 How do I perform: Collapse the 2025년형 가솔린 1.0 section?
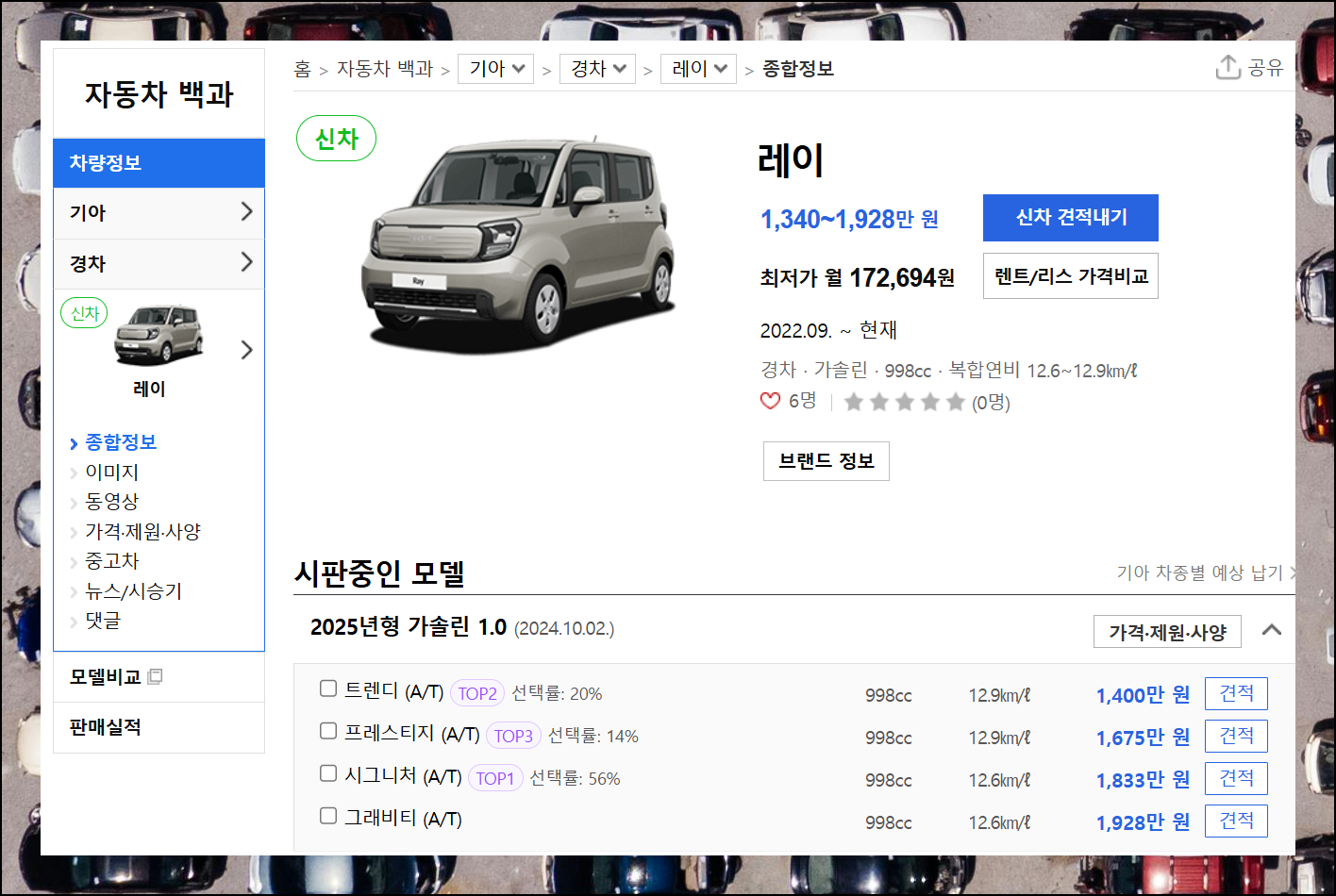click(x=1272, y=630)
